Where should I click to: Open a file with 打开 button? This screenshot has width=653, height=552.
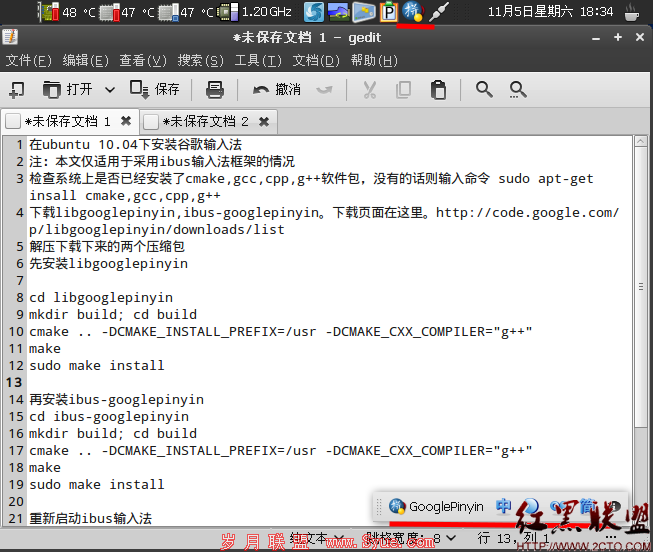coord(67,89)
